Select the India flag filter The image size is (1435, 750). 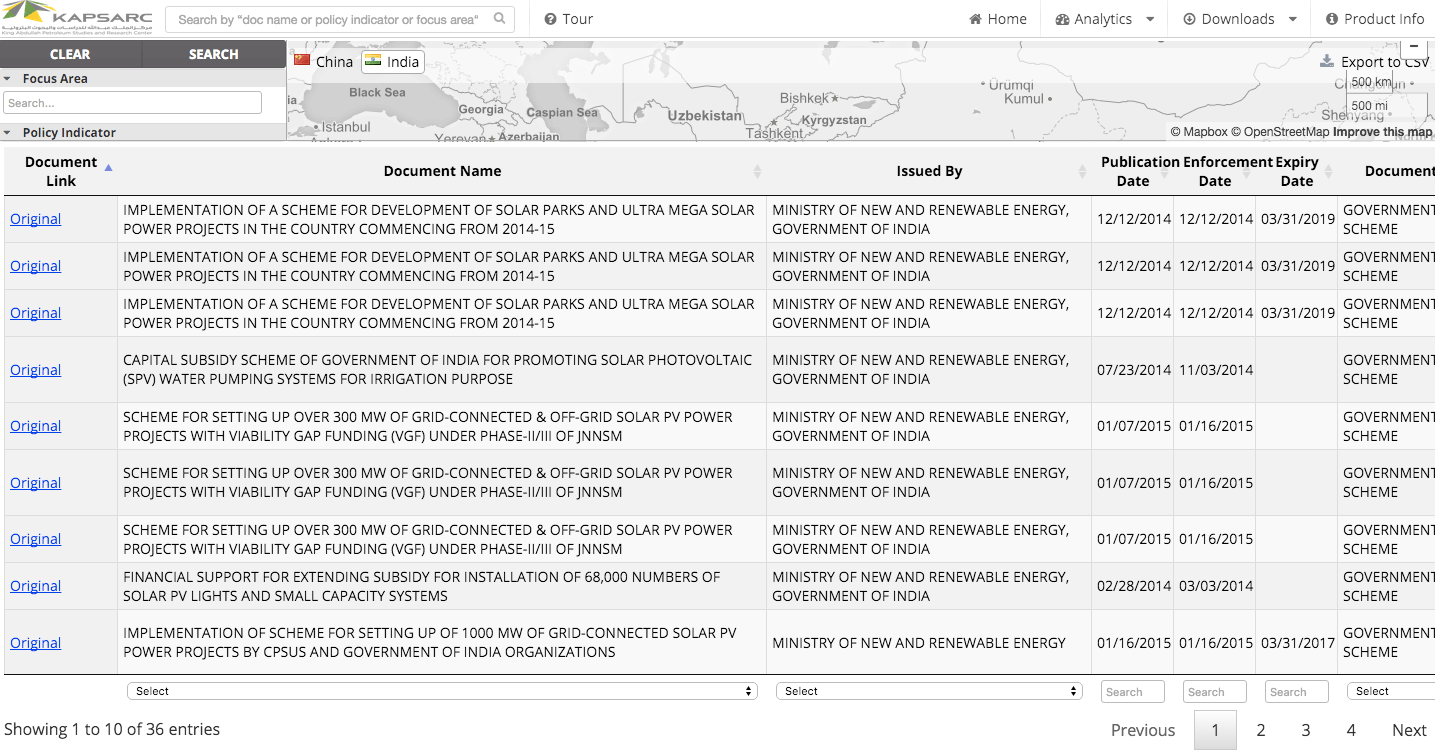coord(392,62)
